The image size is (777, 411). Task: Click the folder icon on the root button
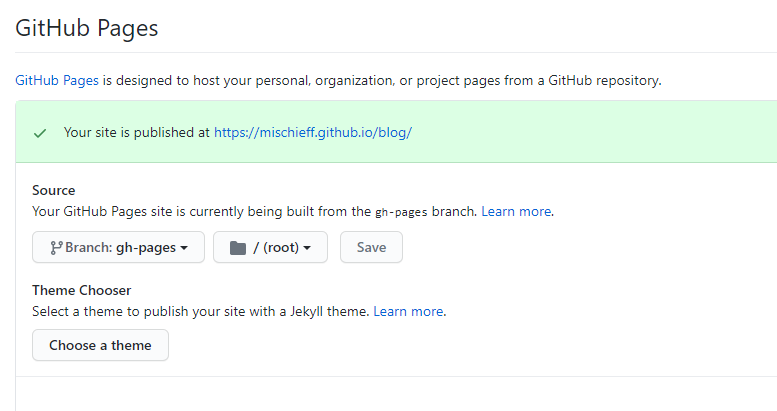(x=237, y=248)
